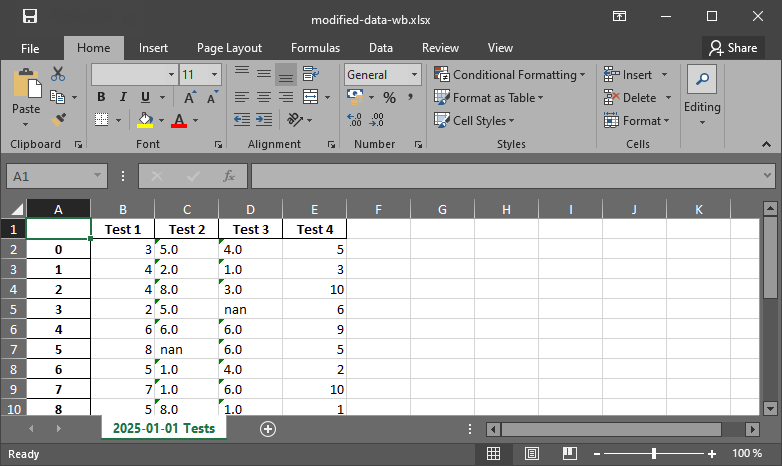
Task: Decrease font size with smaller A icon
Action: point(212,97)
